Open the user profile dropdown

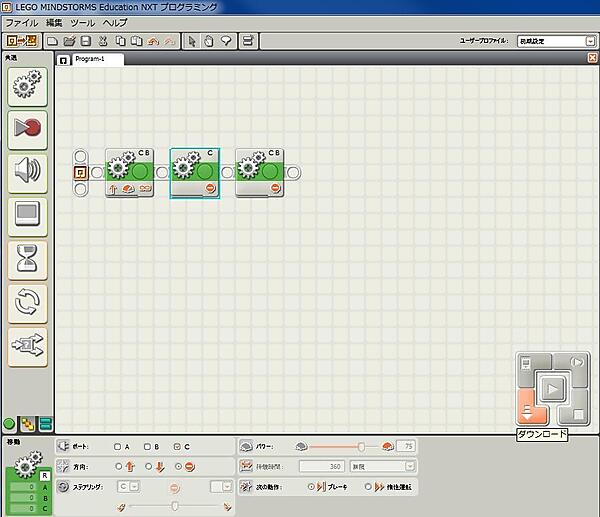555,41
